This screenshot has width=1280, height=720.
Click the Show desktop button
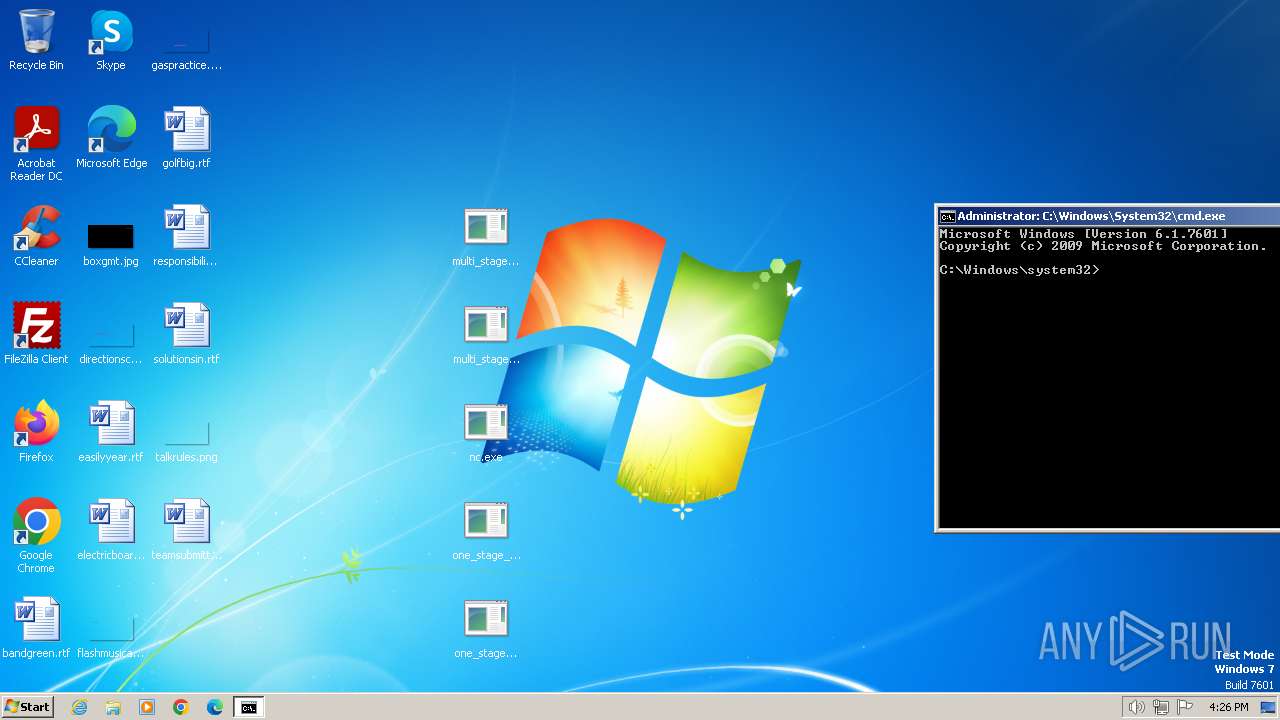[x=1268, y=707]
